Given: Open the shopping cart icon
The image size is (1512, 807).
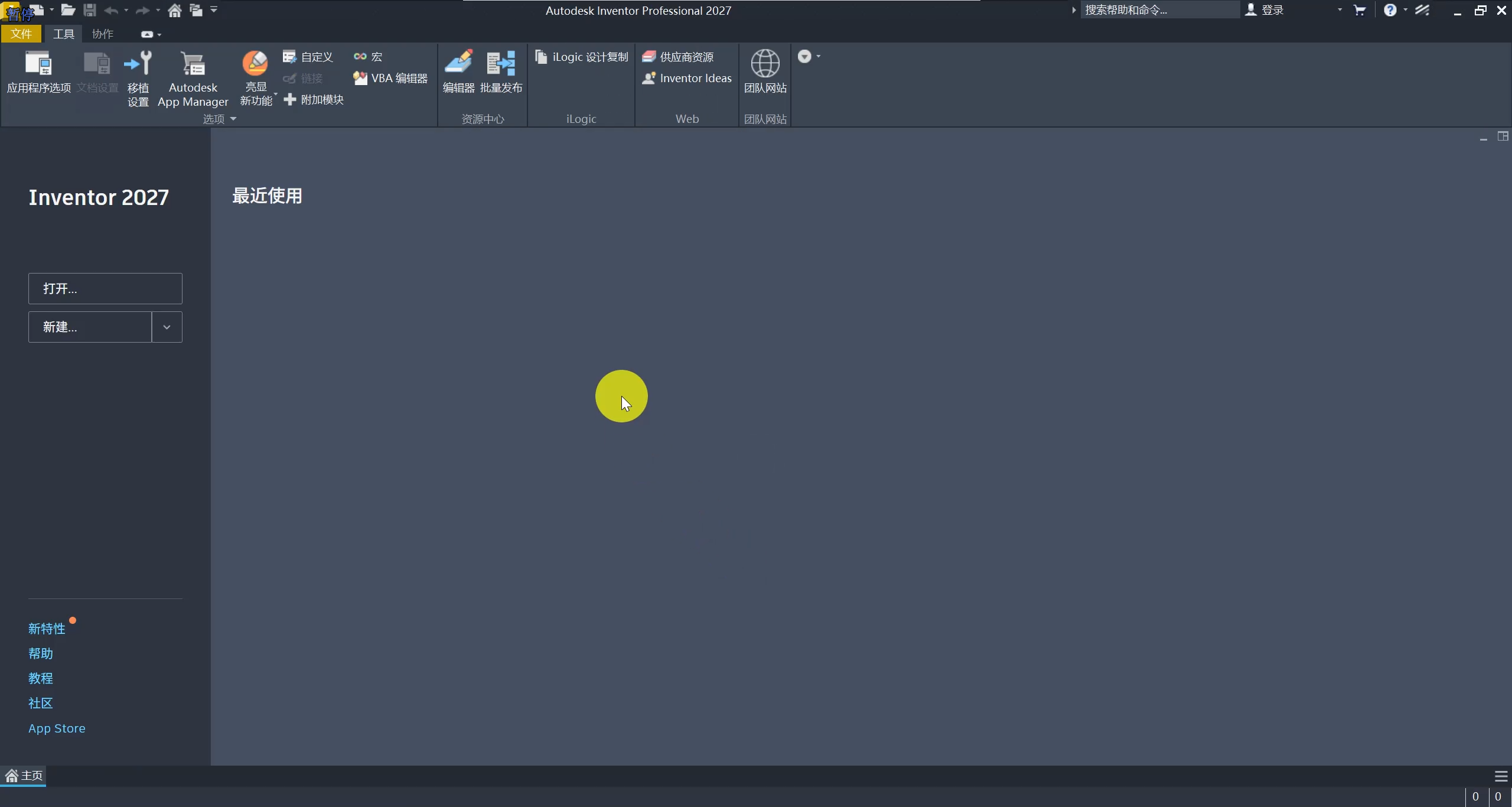Looking at the screenshot, I should tap(1359, 10).
